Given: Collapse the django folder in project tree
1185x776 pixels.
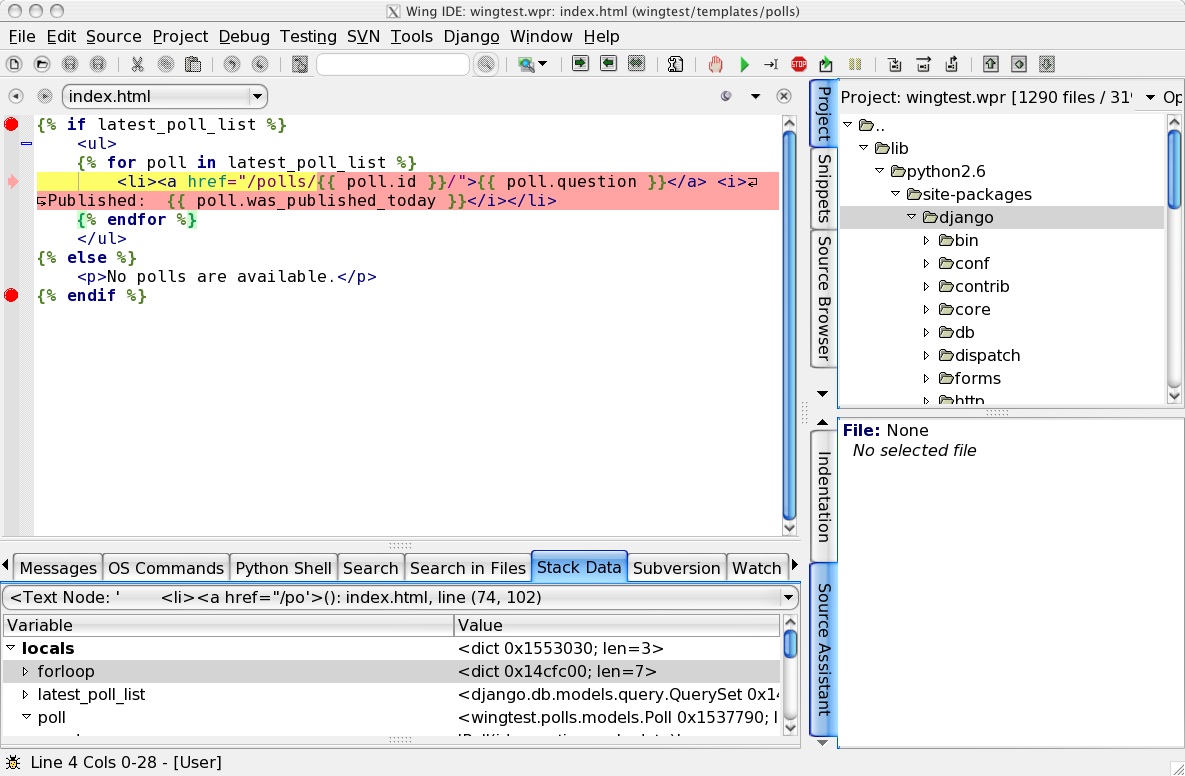Looking at the screenshot, I should pyautogui.click(x=911, y=218).
